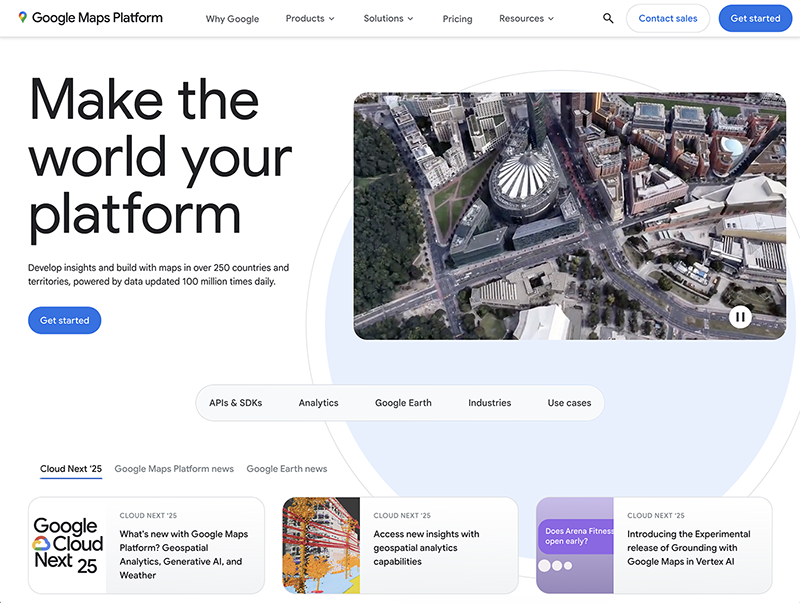This screenshot has height=603, width=800.
Task: Go to the Pricing page
Action: tap(457, 19)
